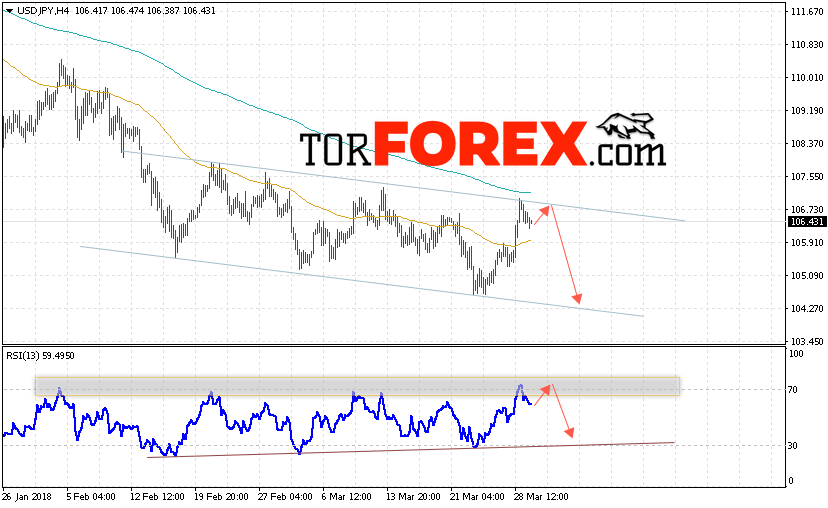This screenshot has height=508, width=828.
Task: Pick the 110.830 price scale label
Action: [807, 45]
